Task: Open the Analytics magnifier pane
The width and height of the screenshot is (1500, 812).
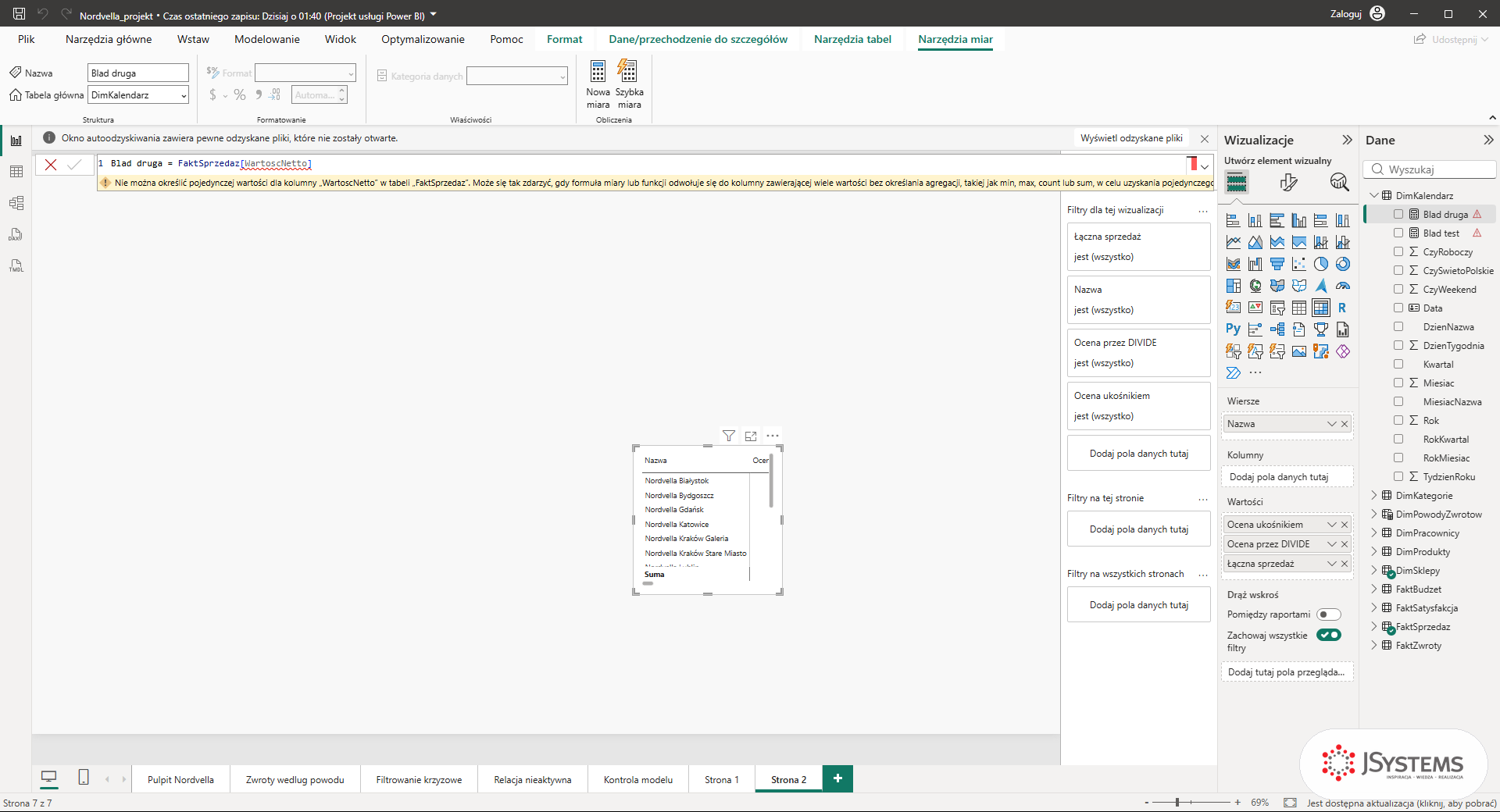Action: [x=1339, y=183]
